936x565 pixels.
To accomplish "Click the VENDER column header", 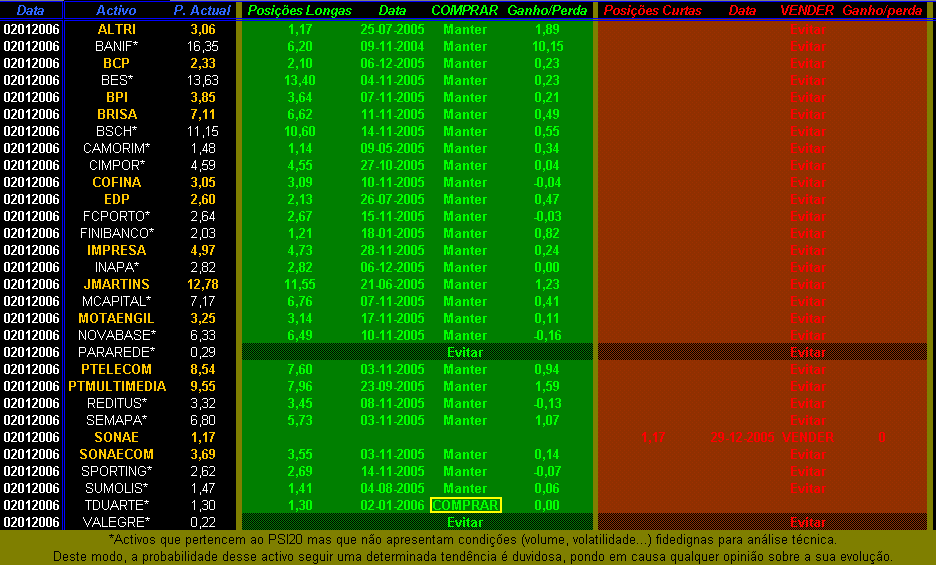I will click(807, 10).
